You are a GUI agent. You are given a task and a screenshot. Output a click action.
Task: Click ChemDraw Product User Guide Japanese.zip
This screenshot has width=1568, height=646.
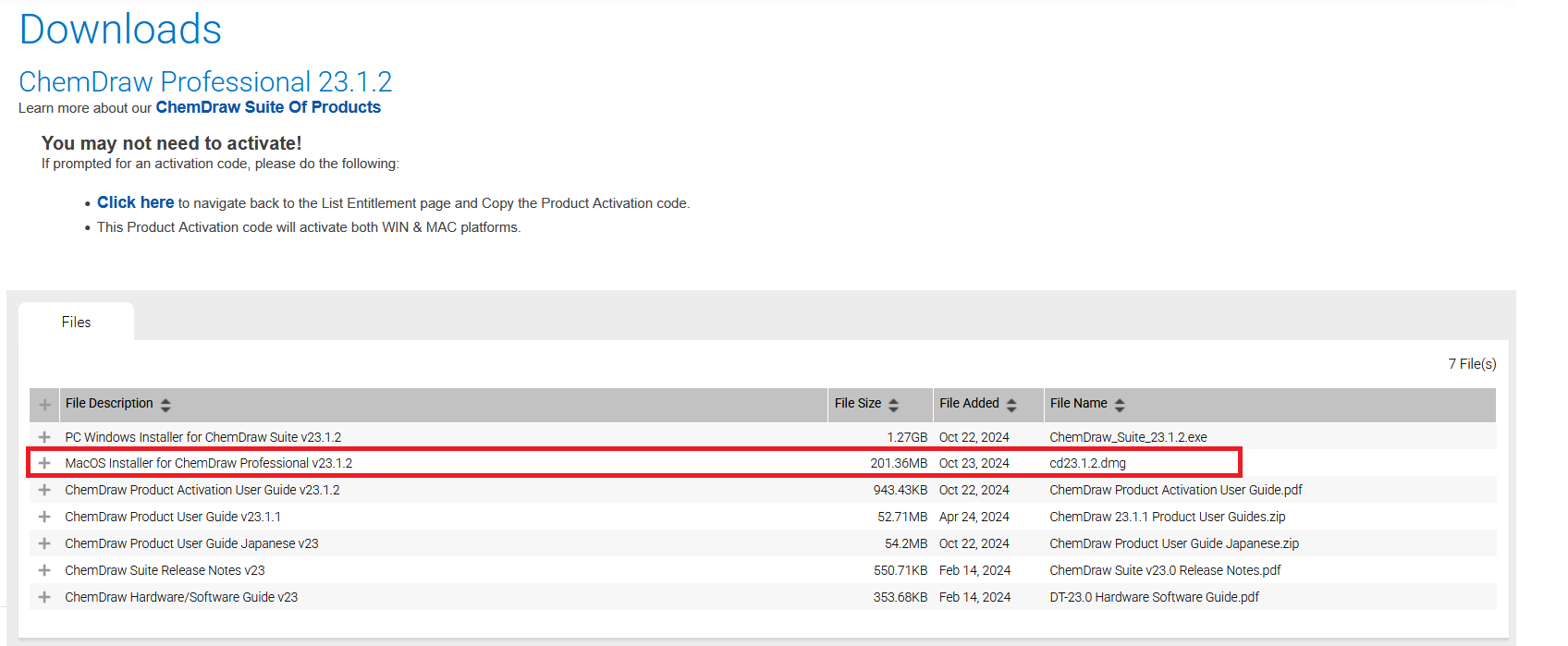(x=1174, y=543)
